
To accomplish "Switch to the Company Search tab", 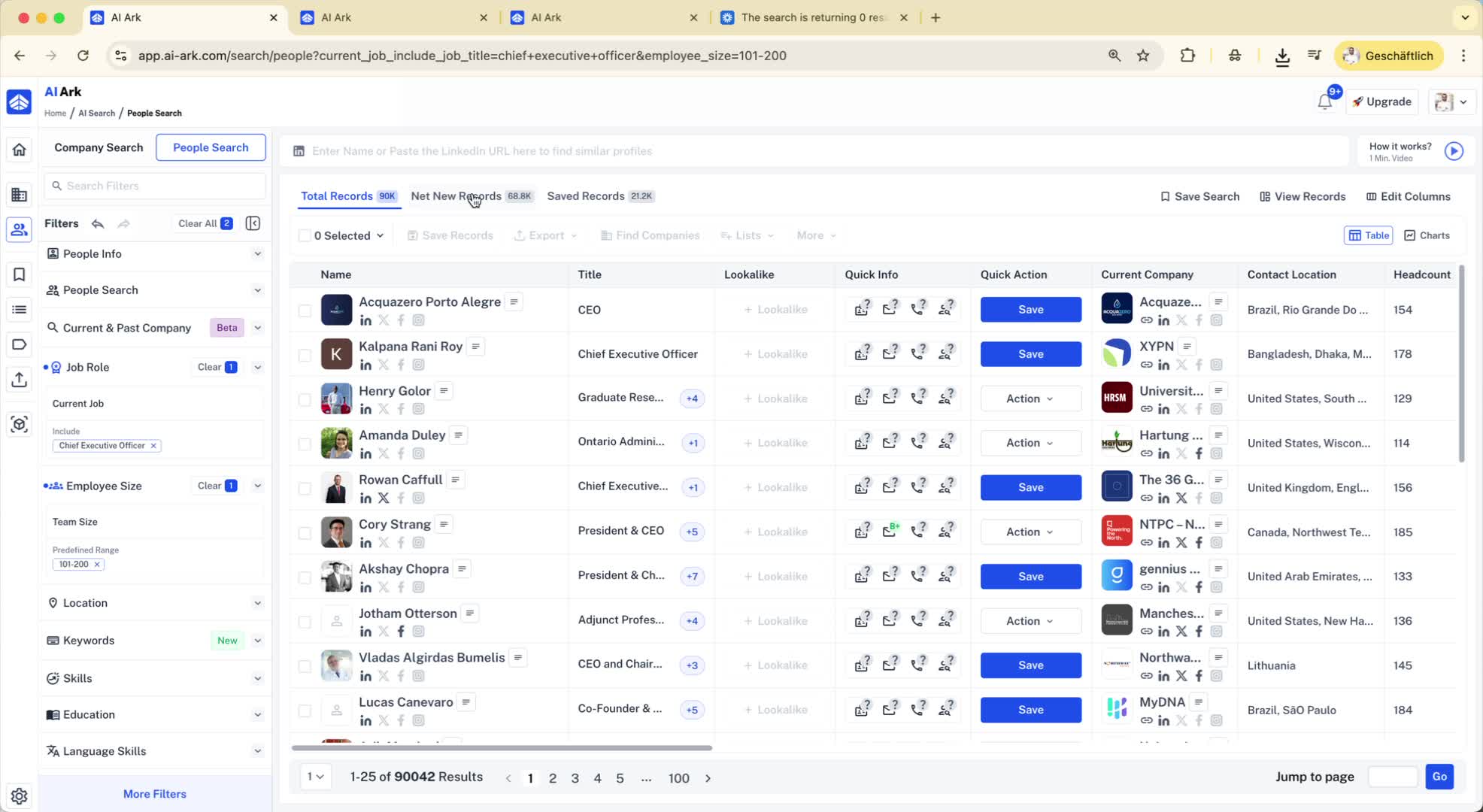I will click(99, 147).
